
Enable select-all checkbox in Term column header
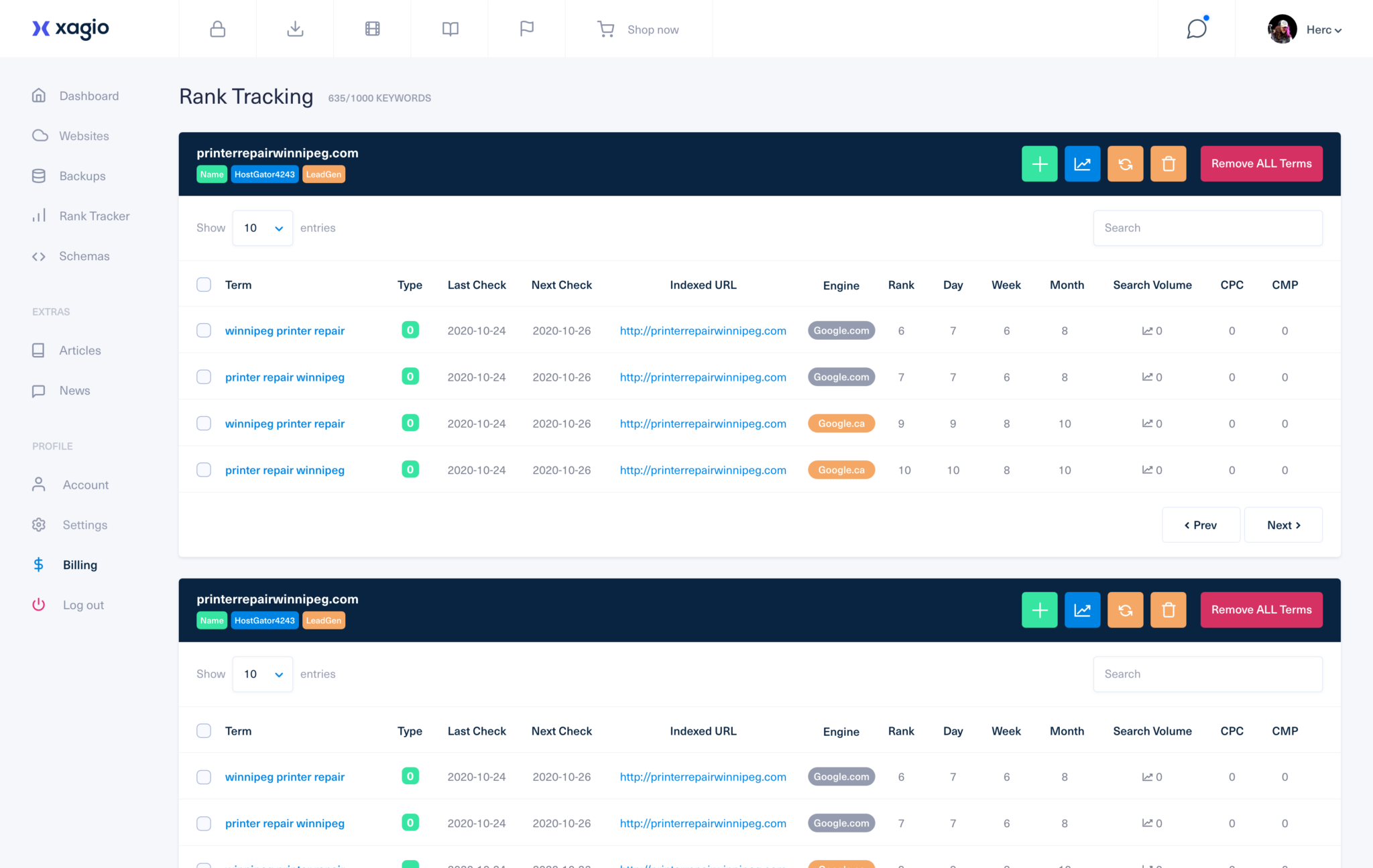coord(203,284)
